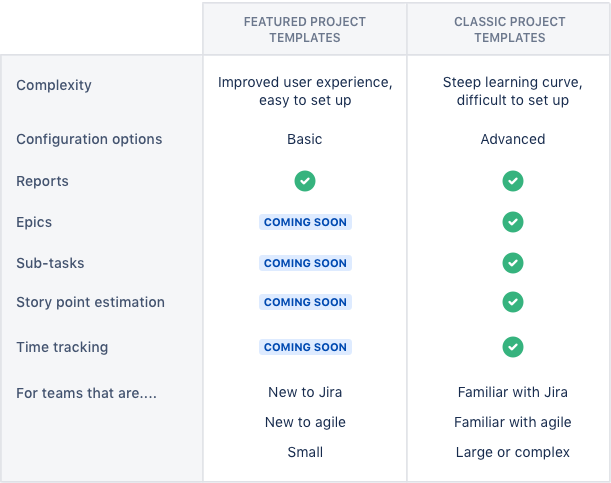The height and width of the screenshot is (483, 611).
Task: Click Coming Soon badge for Story point estimation
Action: pos(305,302)
